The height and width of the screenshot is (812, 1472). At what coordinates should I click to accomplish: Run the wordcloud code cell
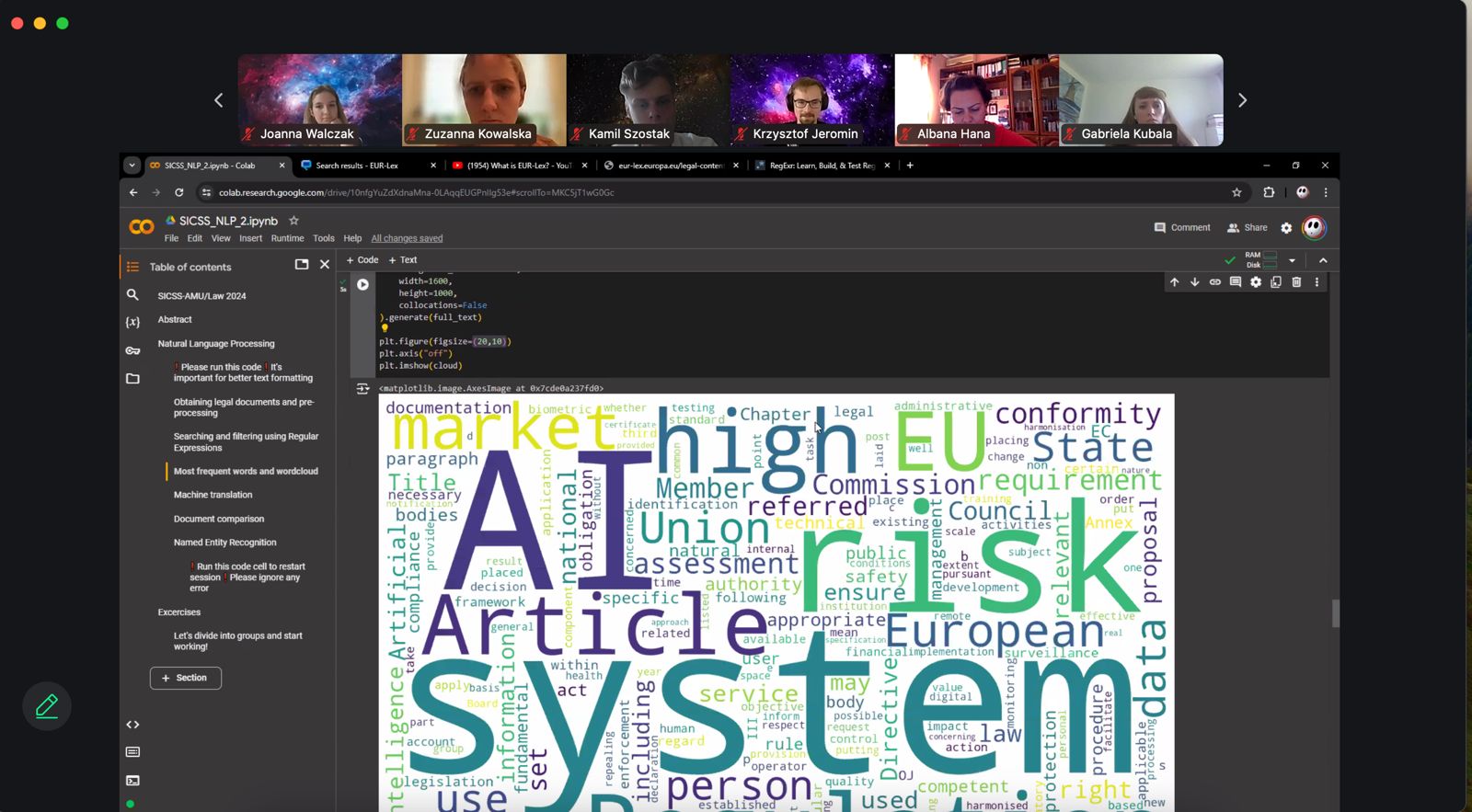click(362, 284)
